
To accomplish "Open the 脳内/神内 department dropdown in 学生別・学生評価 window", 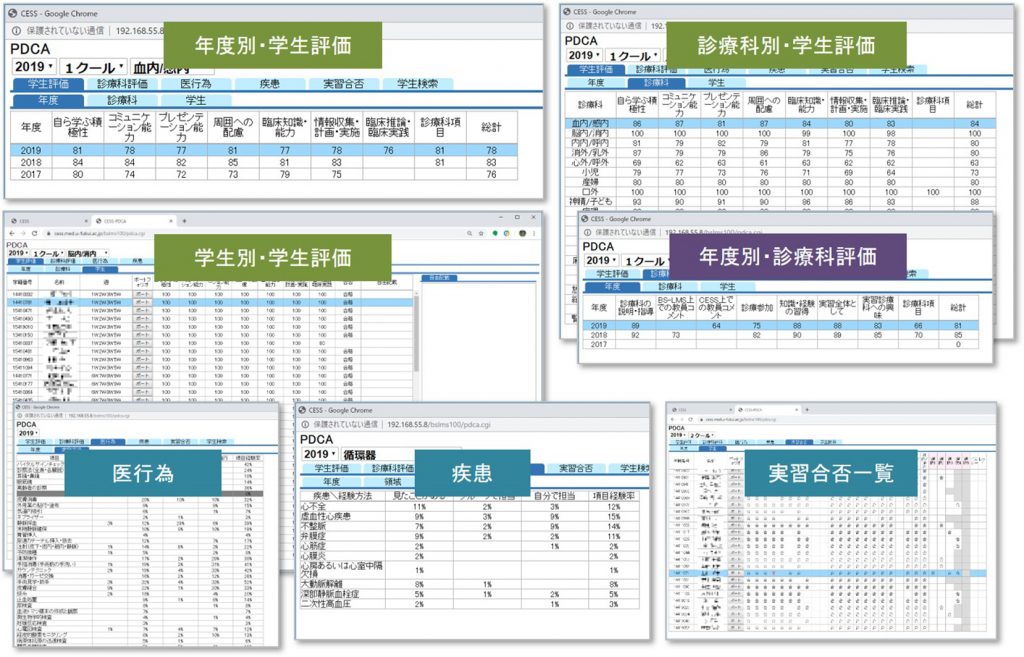I will coord(87,253).
